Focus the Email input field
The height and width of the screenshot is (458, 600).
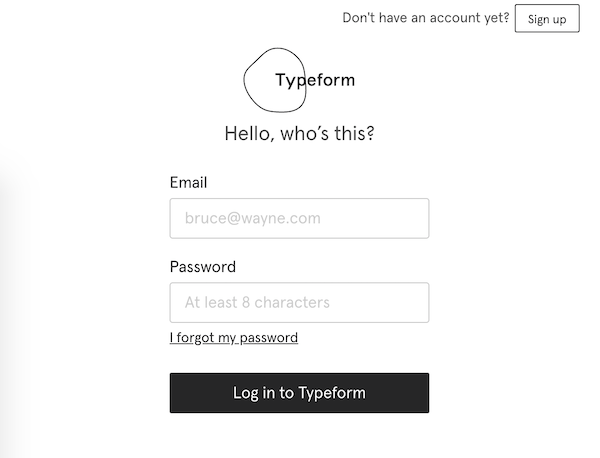[x=299, y=218]
